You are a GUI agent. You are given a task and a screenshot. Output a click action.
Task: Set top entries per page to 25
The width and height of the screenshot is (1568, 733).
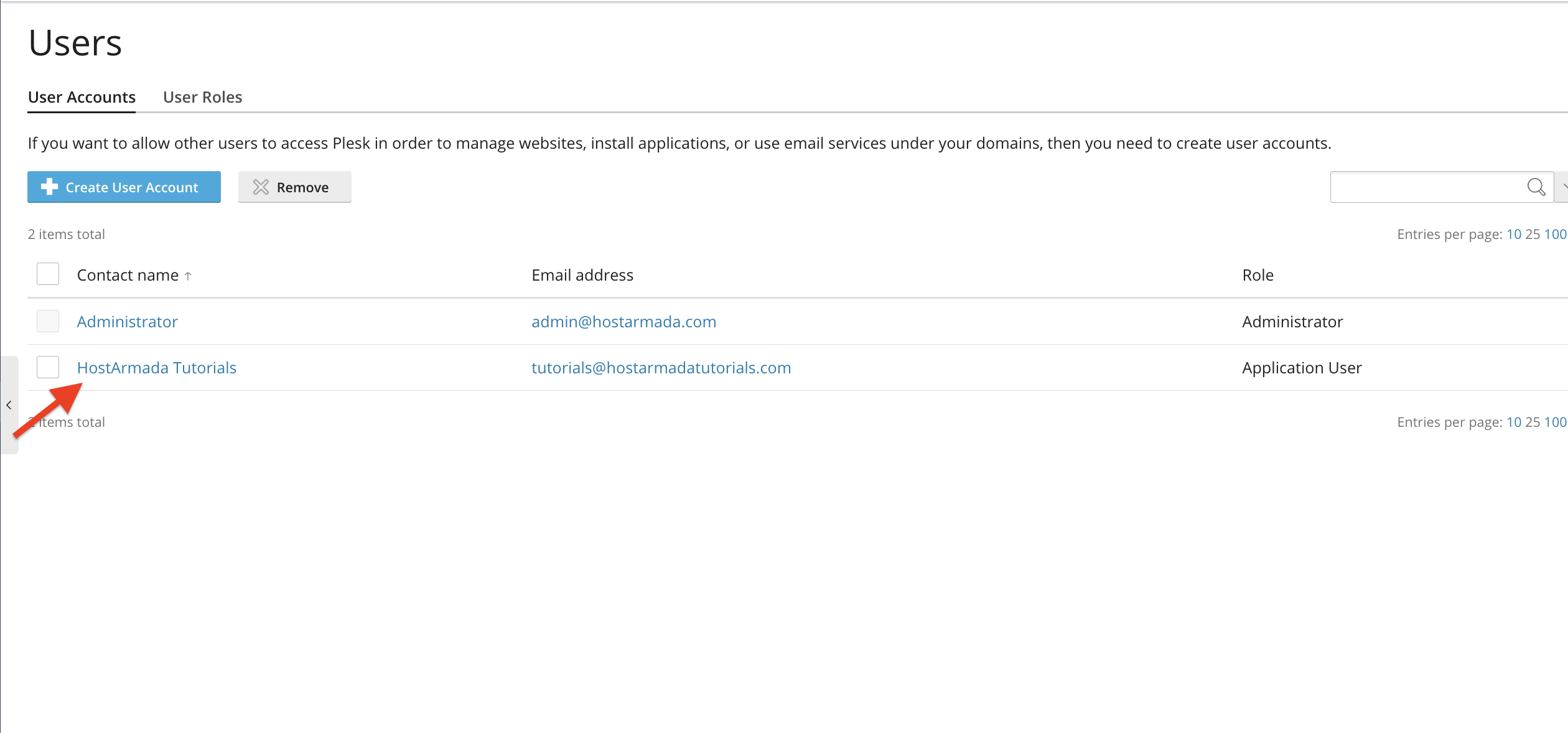click(x=1533, y=234)
